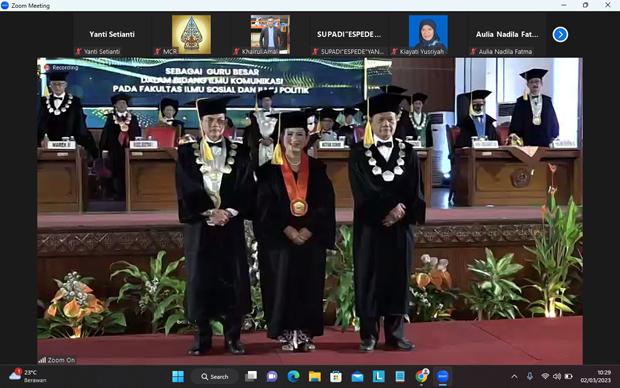Click muted mic icon beside Yanti Setianti name
This screenshot has width=620, height=388.
click(78, 51)
